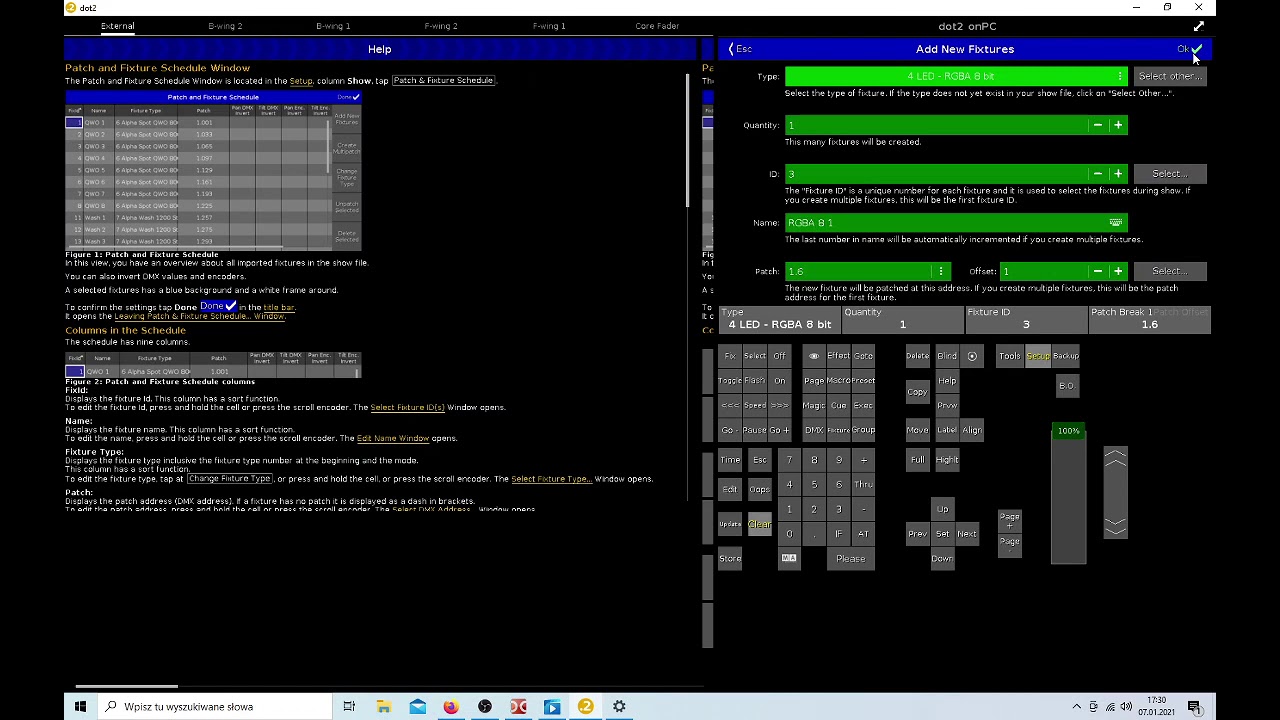This screenshot has height=720, width=1280.
Task: Click the Toggle key
Action: click(730, 381)
